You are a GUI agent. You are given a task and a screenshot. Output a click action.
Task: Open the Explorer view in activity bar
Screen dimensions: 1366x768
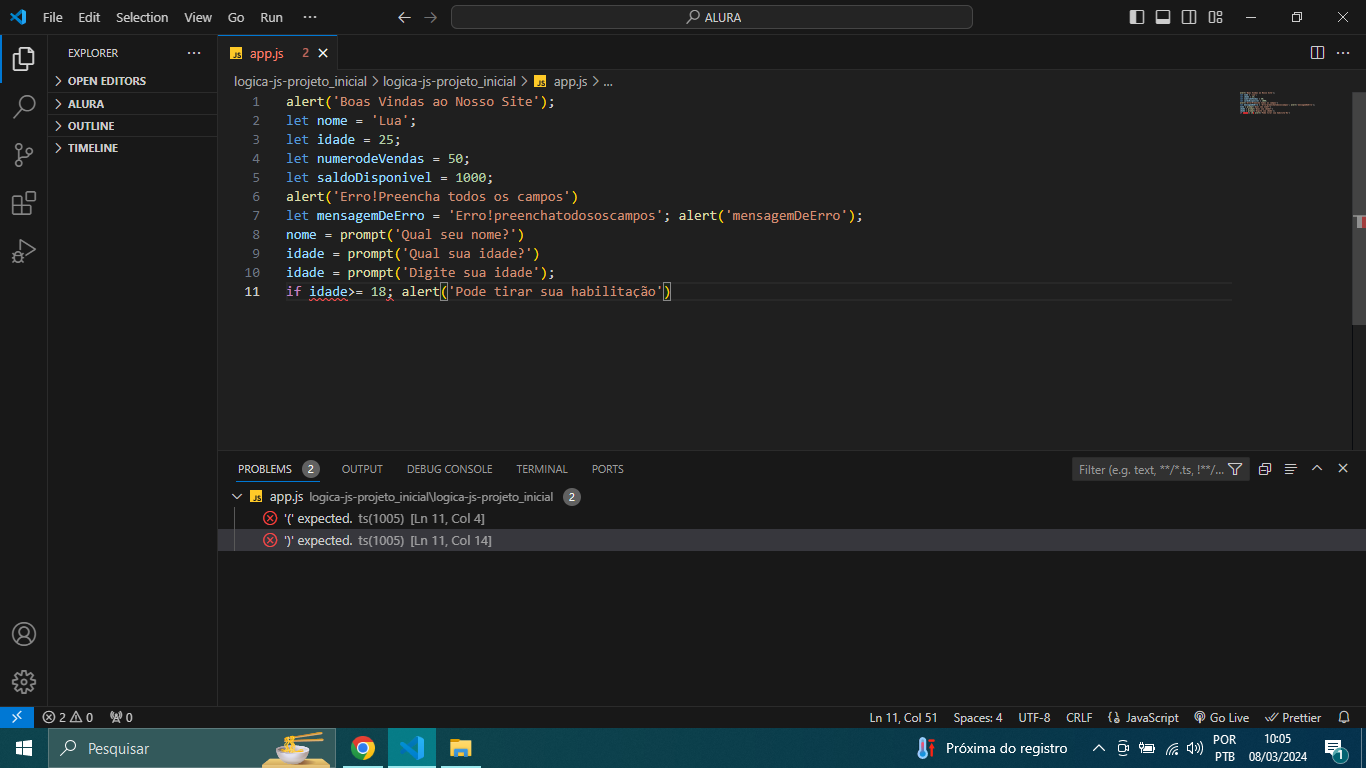pos(24,58)
